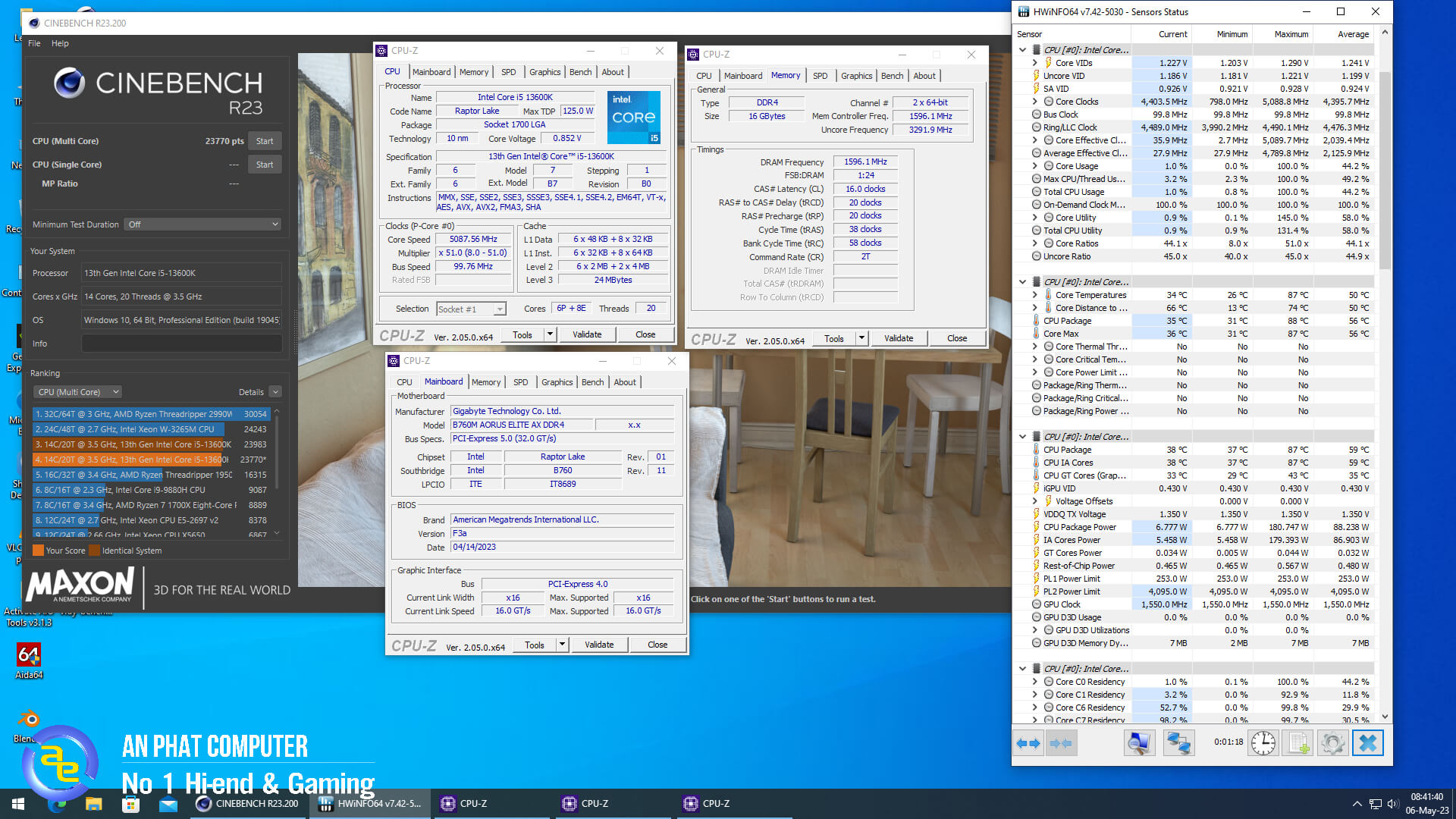Open Minimum Test Duration dropdown

pyautogui.click(x=203, y=224)
